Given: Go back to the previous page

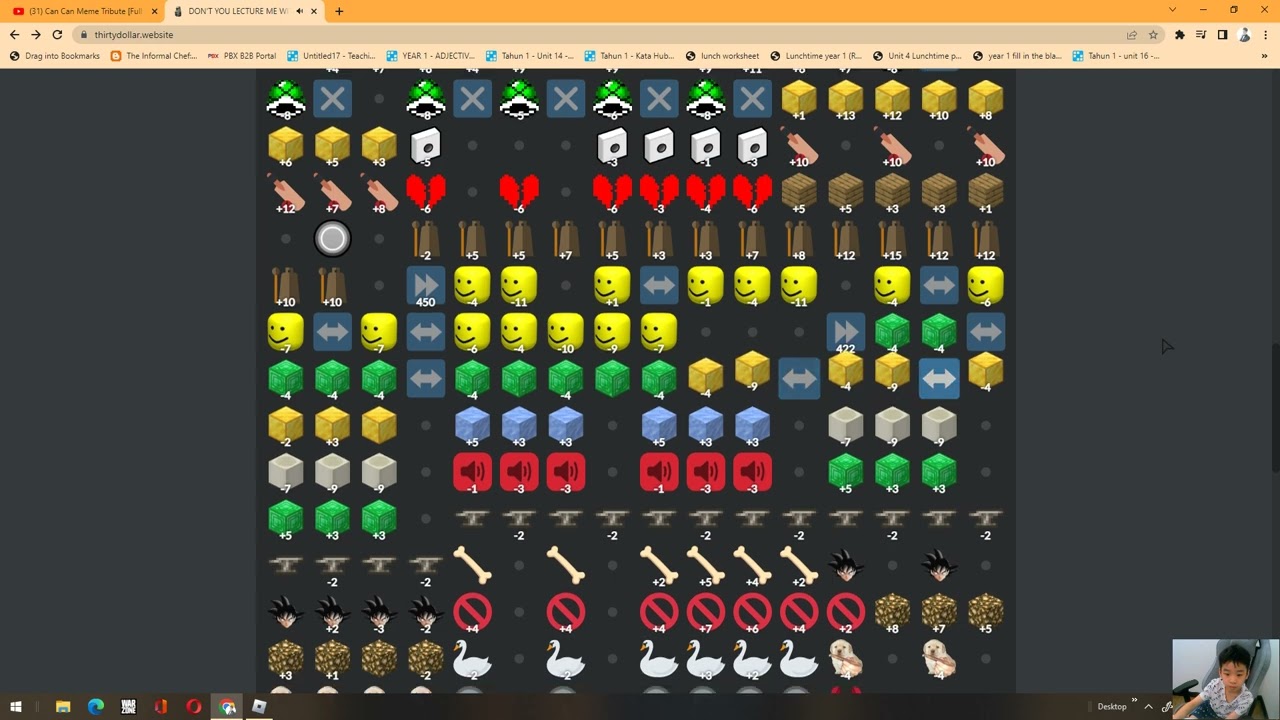Looking at the screenshot, I should (x=14, y=34).
